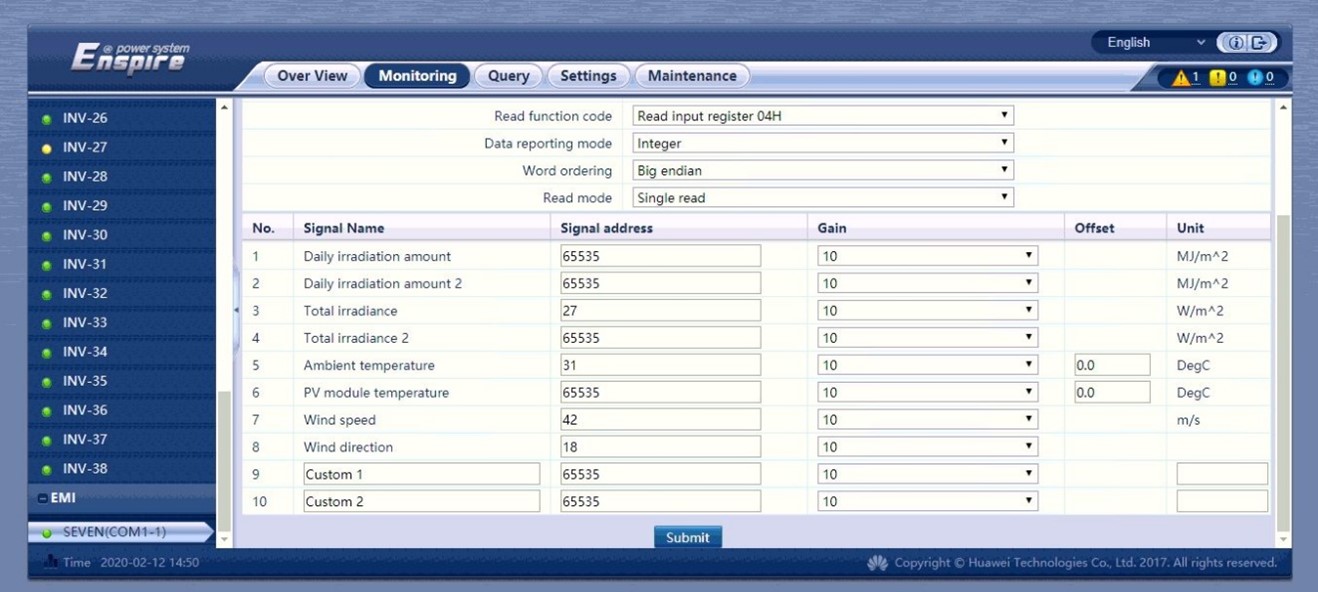1318x592 pixels.
Task: Switch to the Query tab
Action: pyautogui.click(x=508, y=76)
